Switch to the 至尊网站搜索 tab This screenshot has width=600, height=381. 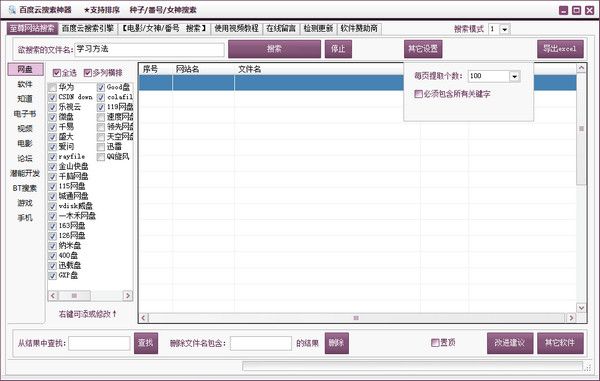32,29
